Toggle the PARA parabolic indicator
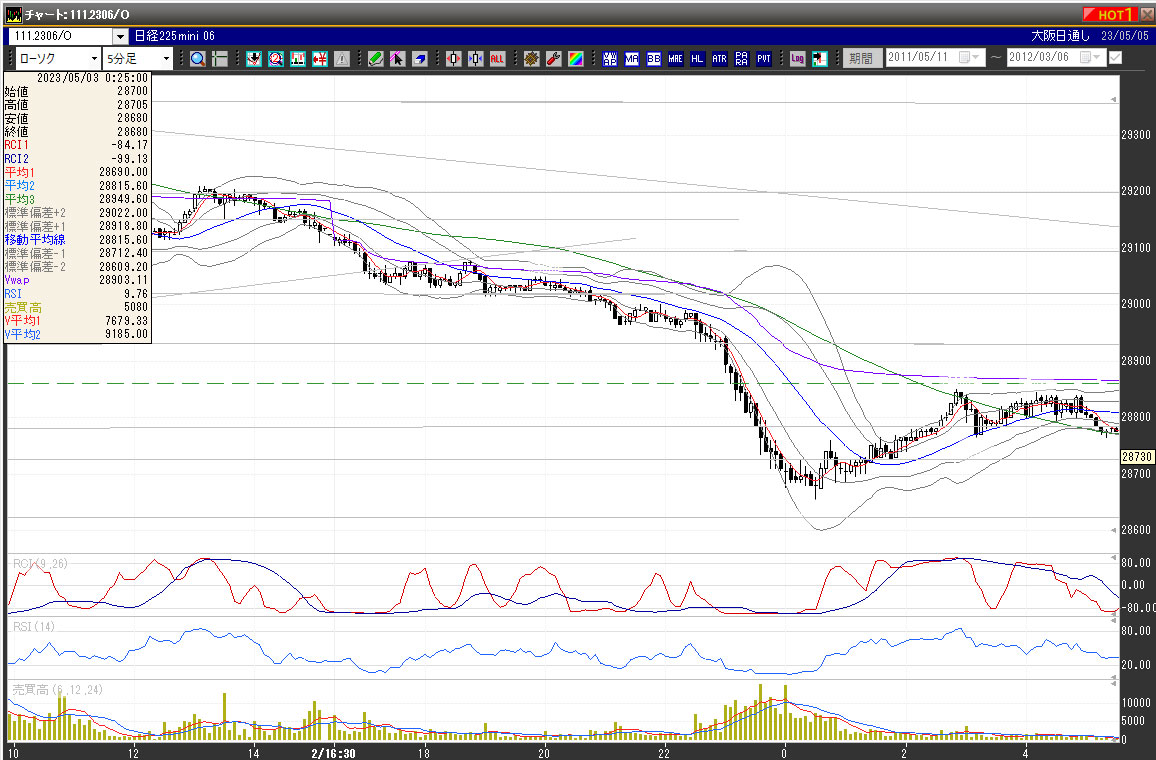This screenshot has height=760, width=1156. pyautogui.click(x=742, y=59)
